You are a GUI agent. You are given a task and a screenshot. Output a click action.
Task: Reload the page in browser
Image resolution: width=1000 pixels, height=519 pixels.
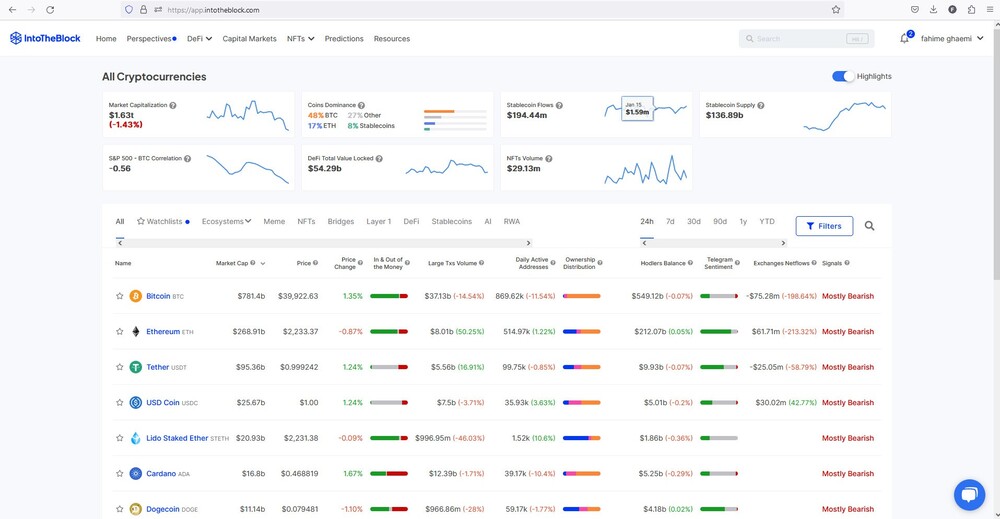pyautogui.click(x=50, y=10)
